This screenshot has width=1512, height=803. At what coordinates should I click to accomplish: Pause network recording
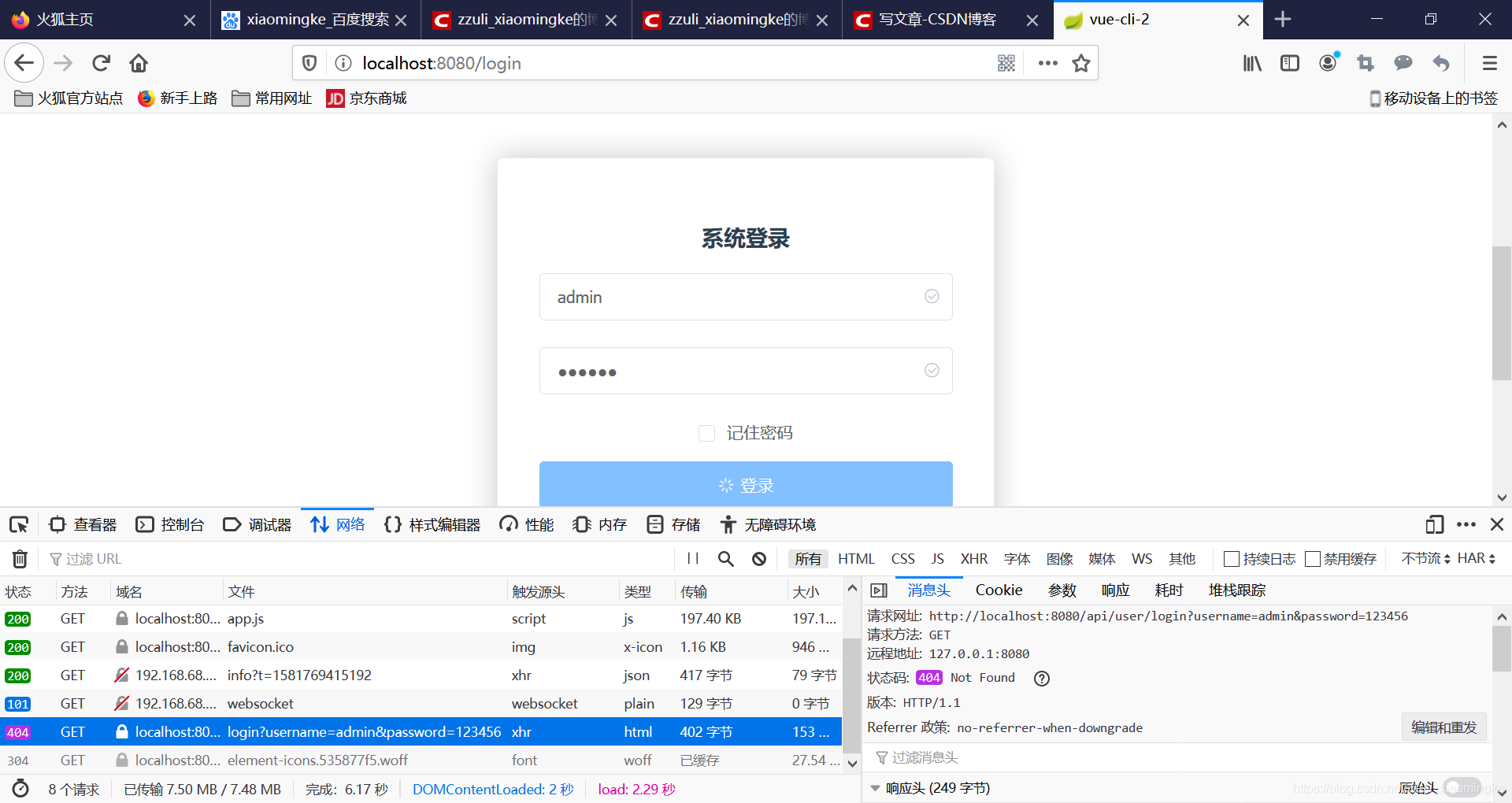tap(693, 558)
